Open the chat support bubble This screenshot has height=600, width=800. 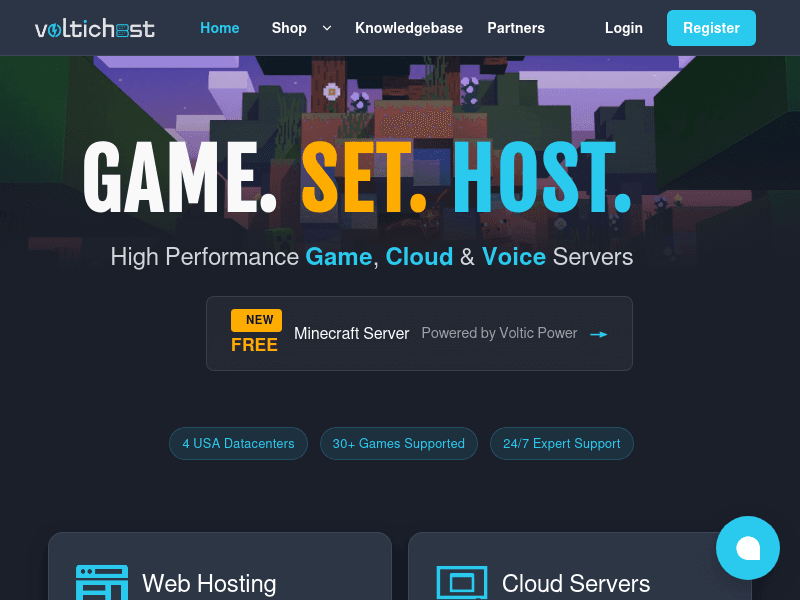click(x=748, y=548)
